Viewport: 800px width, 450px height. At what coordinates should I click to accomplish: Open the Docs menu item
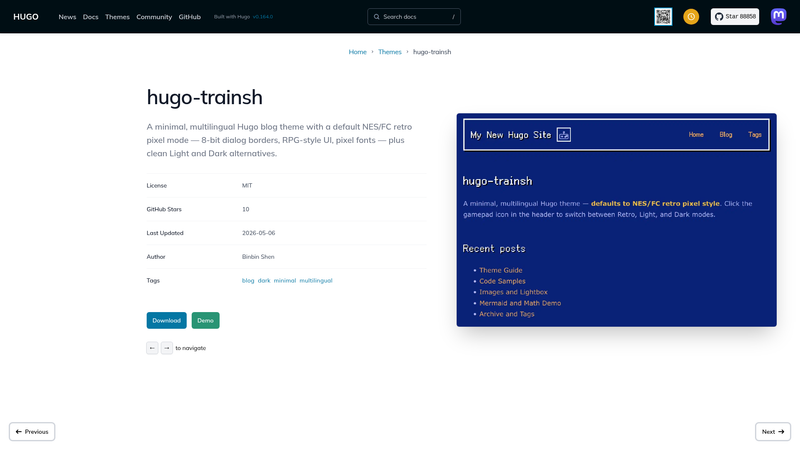click(x=90, y=17)
